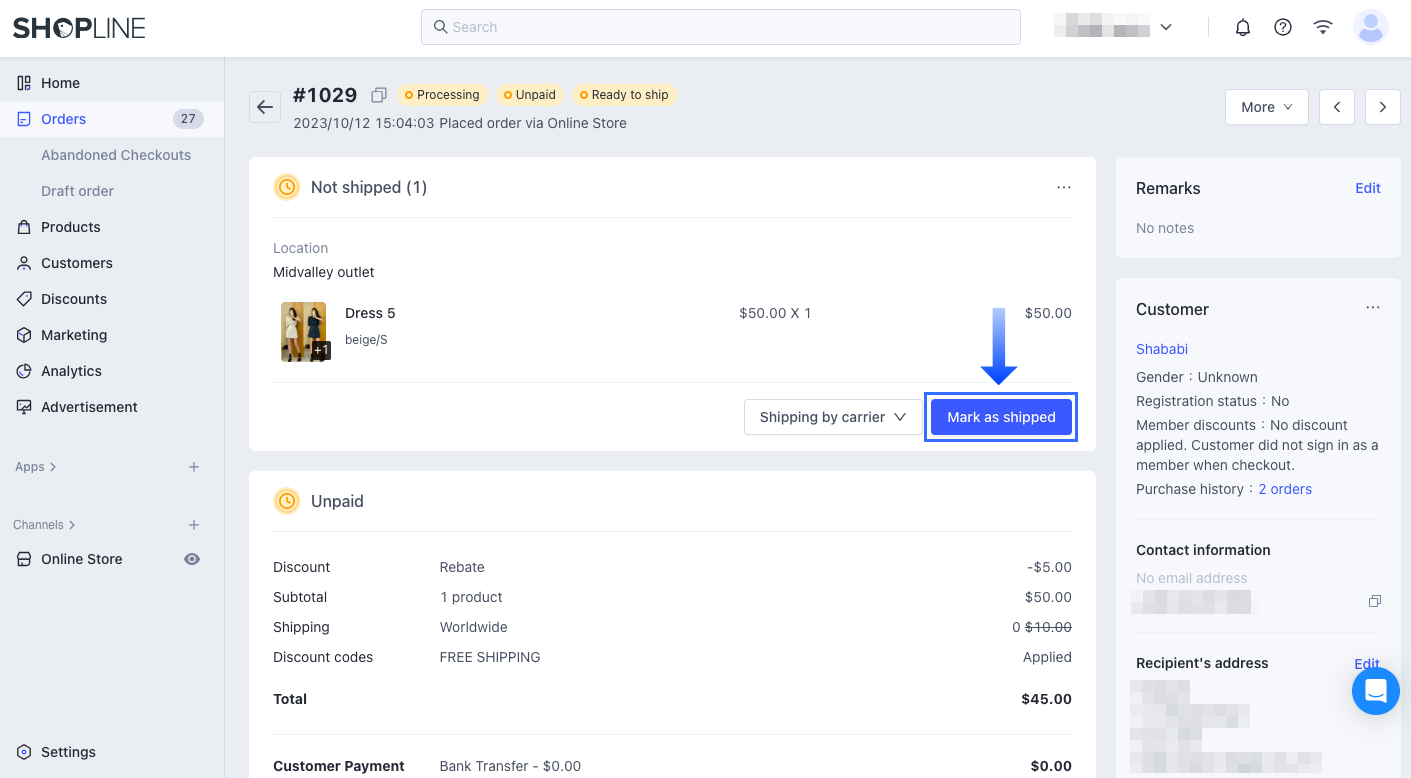The image size is (1411, 778).
Task: Copy the contact information
Action: pos(1375,600)
